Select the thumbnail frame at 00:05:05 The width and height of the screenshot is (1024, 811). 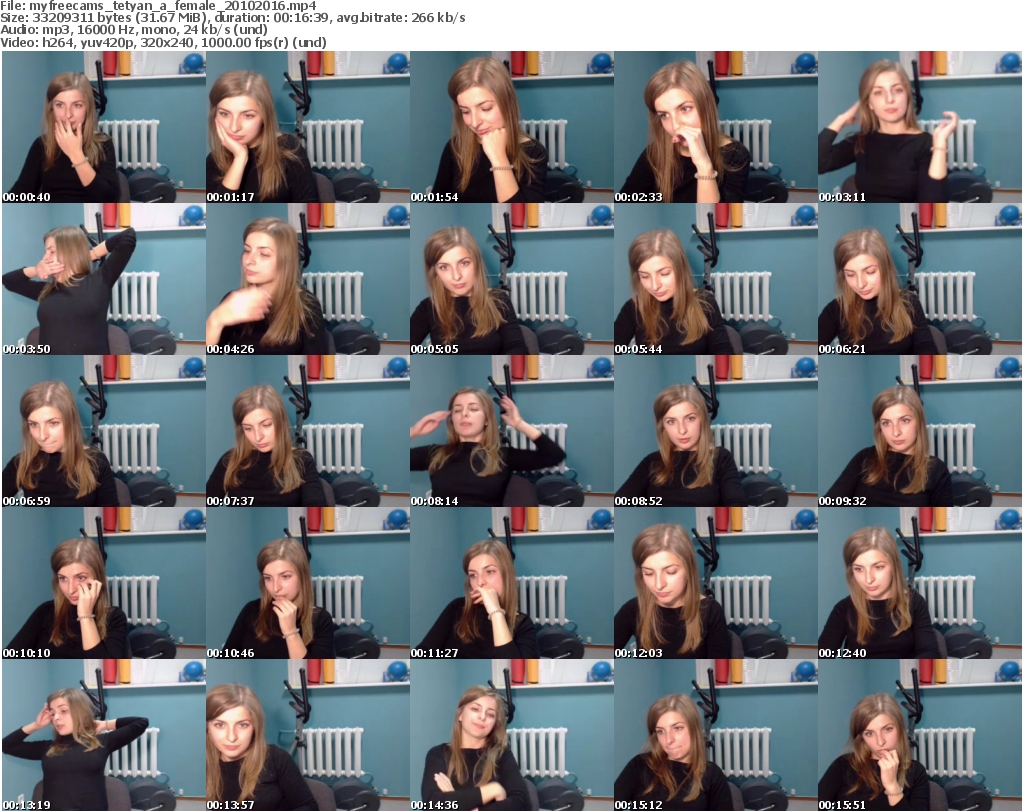click(x=512, y=279)
